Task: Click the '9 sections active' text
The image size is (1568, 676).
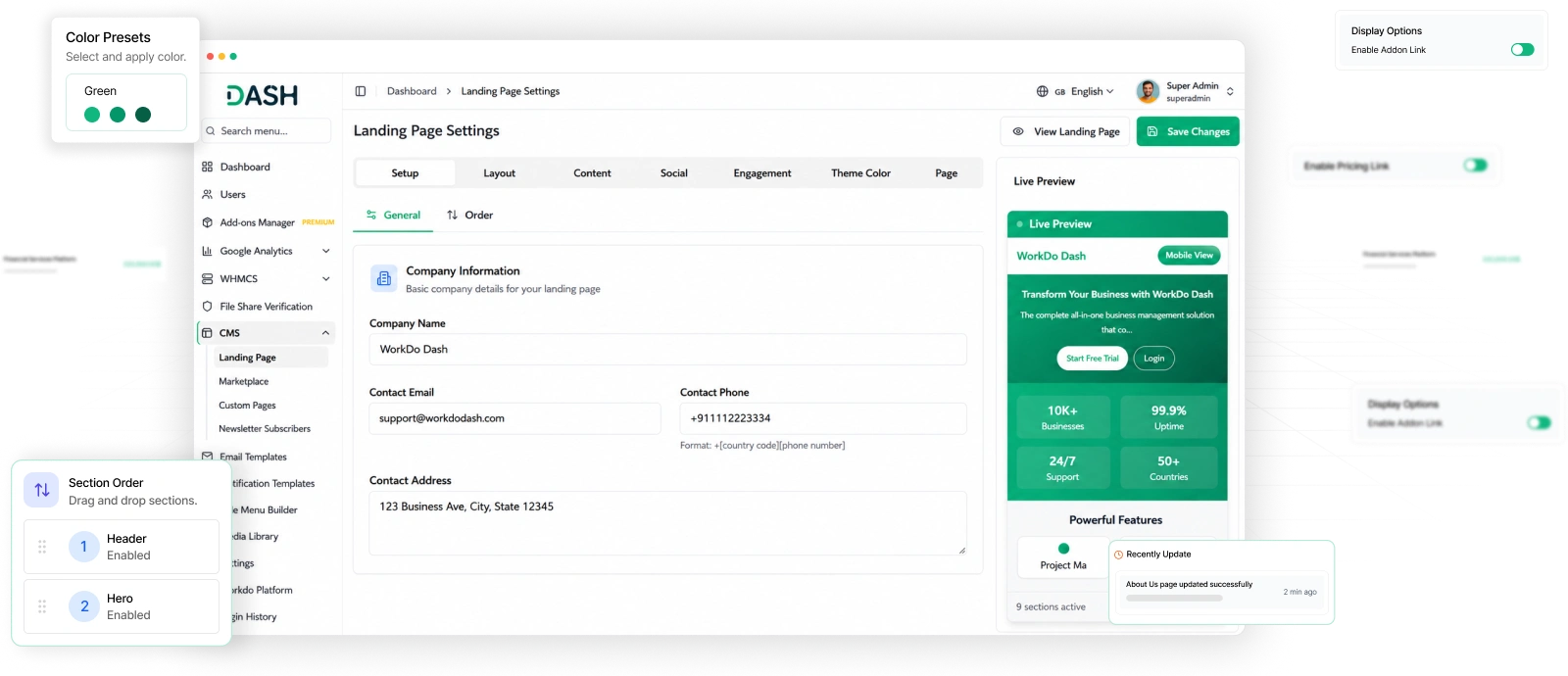Action: pos(1051,607)
